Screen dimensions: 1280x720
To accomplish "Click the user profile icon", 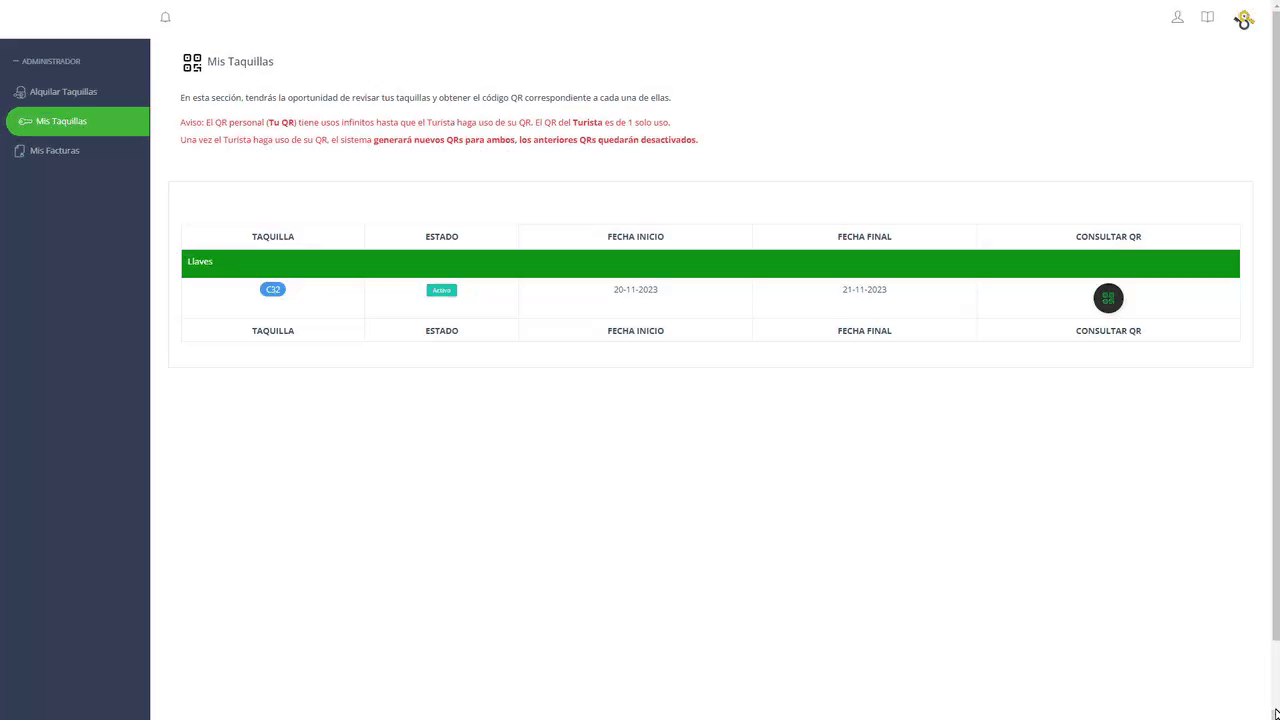I will (x=1177, y=17).
